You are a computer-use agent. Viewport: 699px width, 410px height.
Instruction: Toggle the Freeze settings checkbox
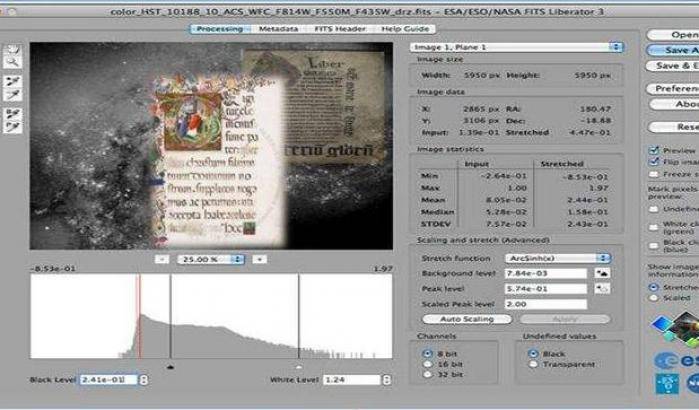click(654, 174)
